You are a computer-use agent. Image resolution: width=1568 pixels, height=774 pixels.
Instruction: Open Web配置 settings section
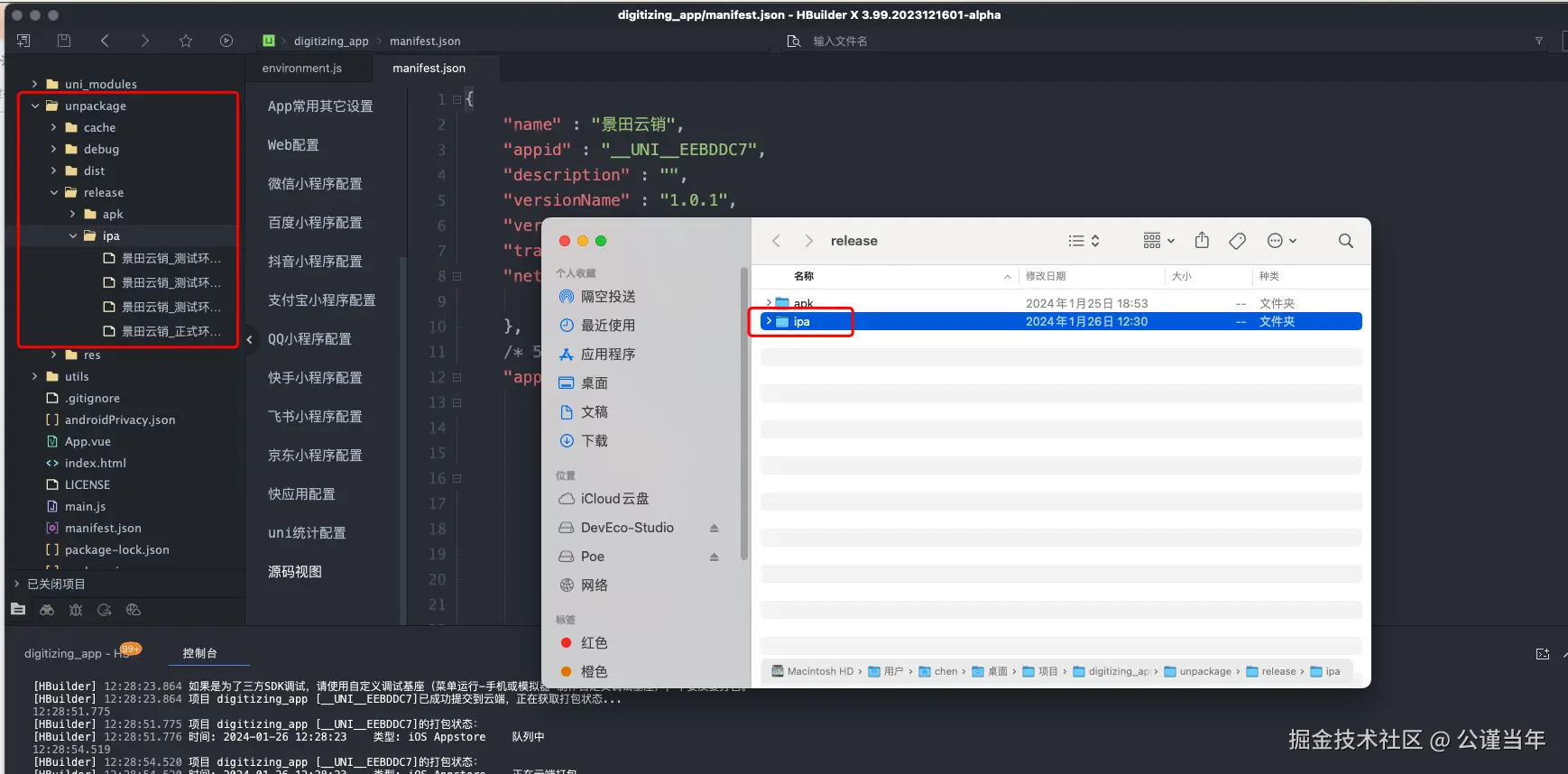click(293, 145)
